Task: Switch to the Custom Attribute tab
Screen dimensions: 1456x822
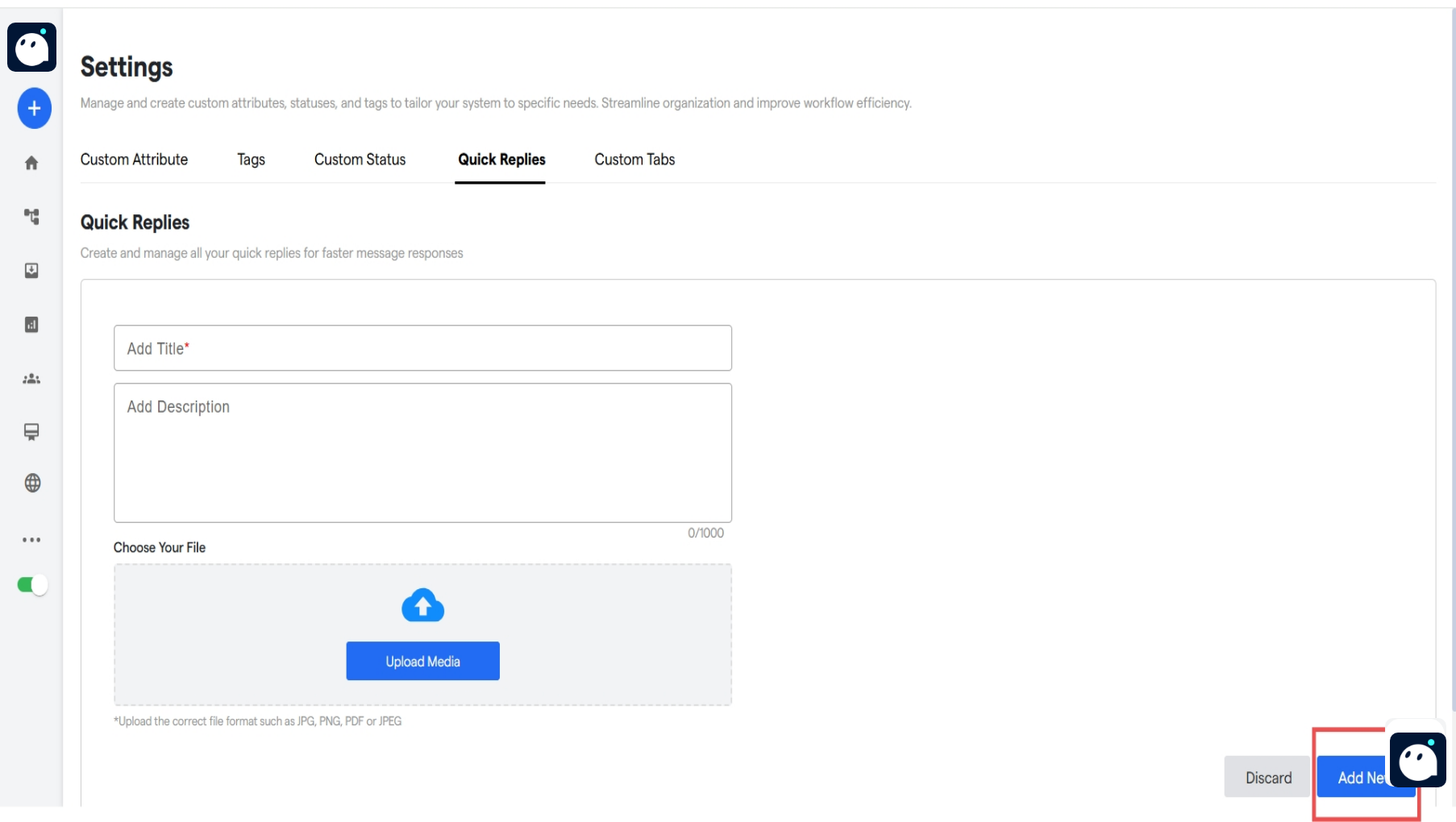Action: click(133, 160)
